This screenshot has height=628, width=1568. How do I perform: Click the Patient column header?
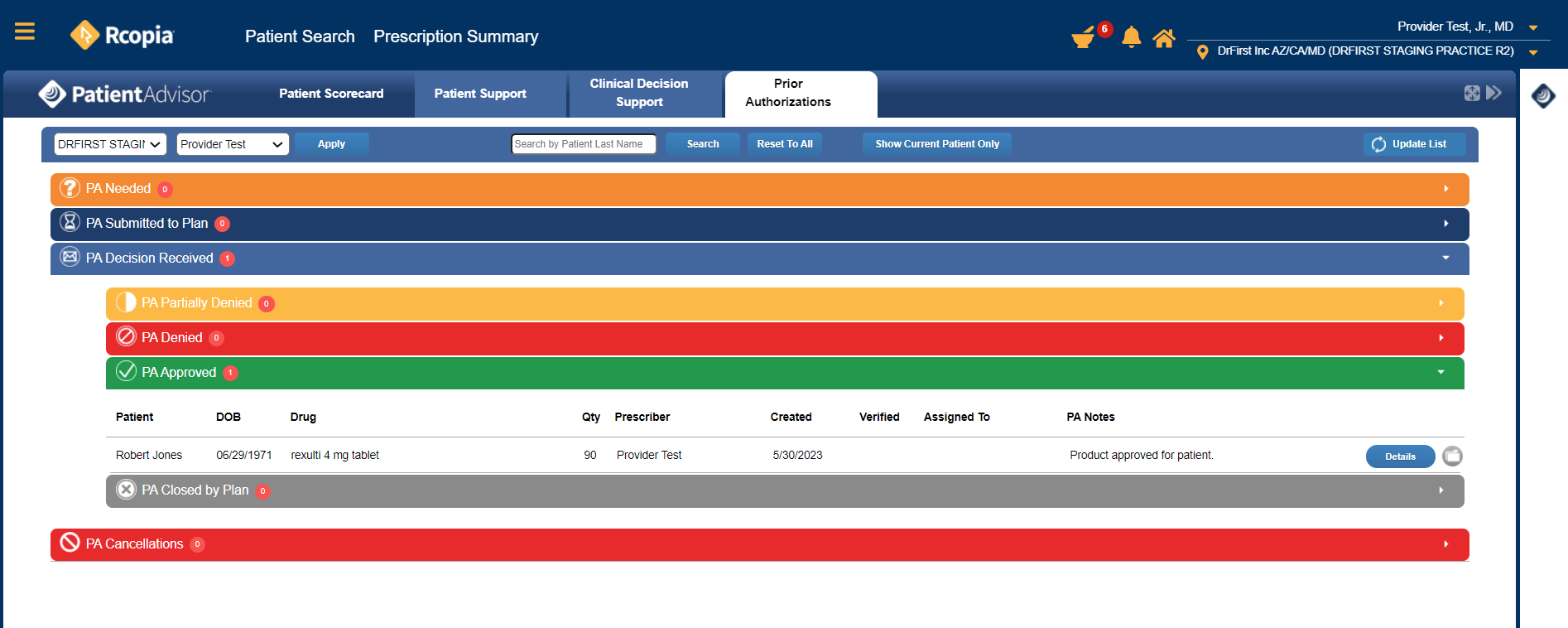tap(134, 417)
